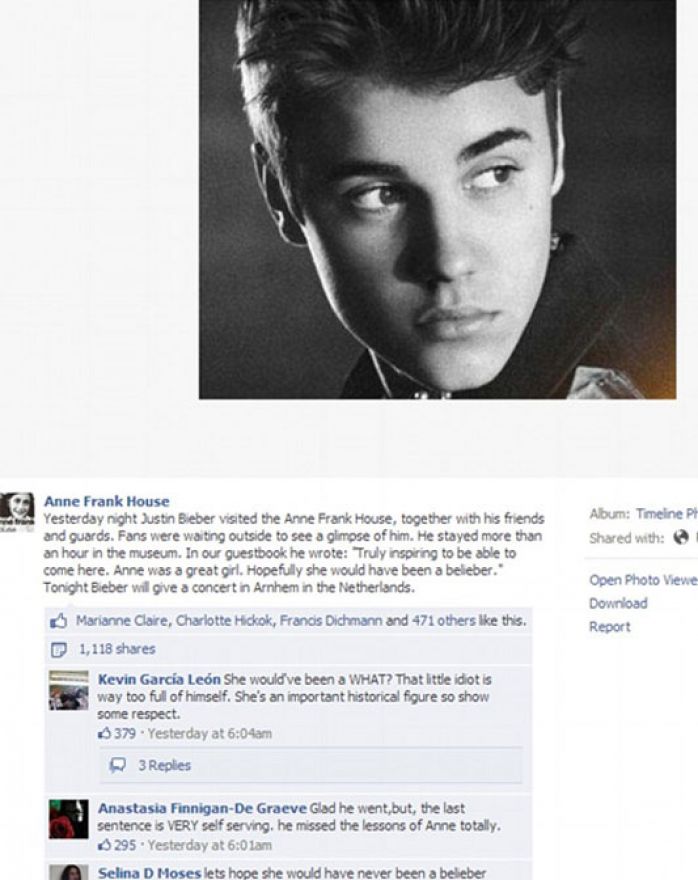Click the shares icon next to 1,118 shares

point(58,649)
